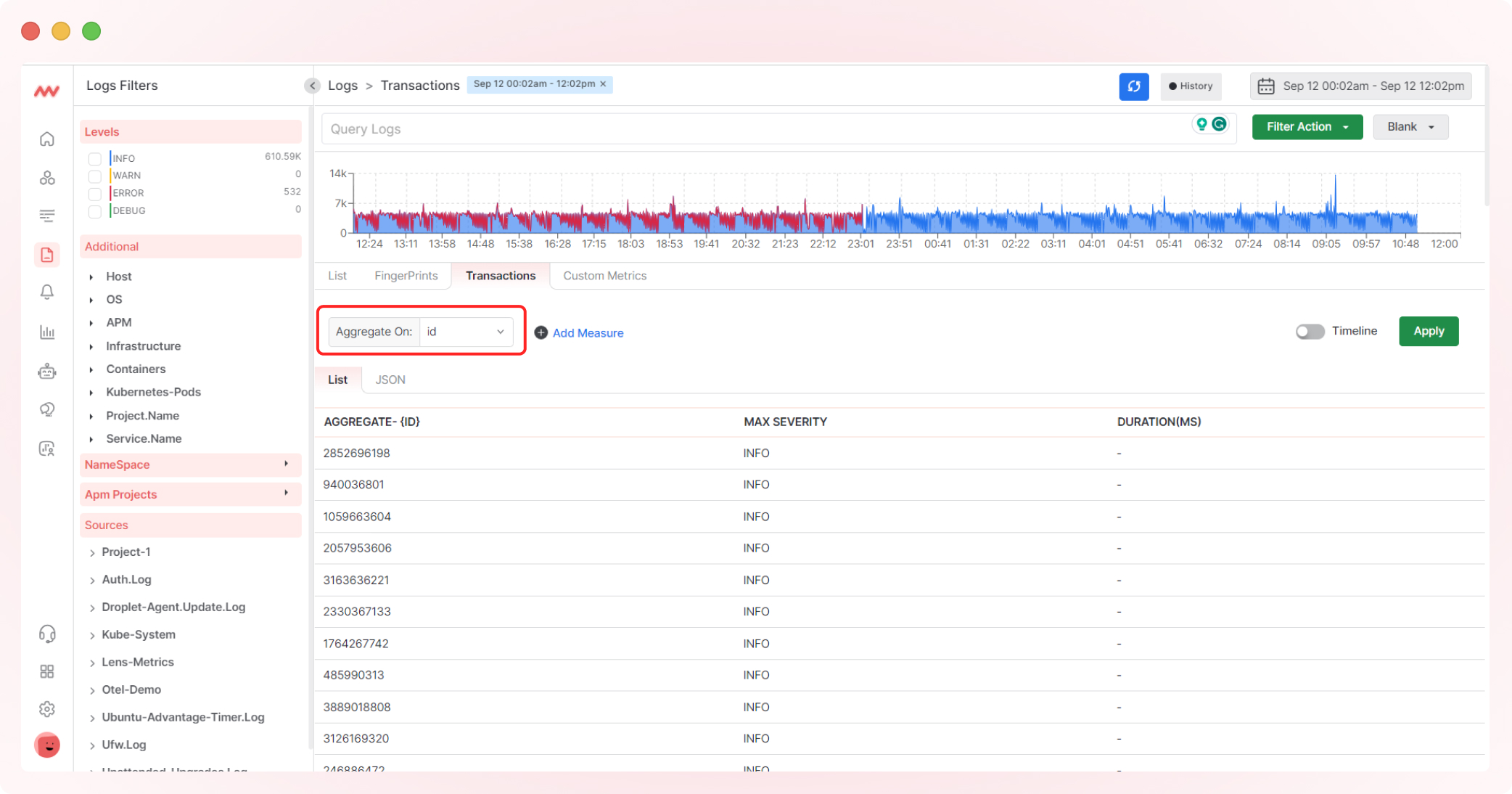This screenshot has height=794, width=1512.
Task: Check the ERROR level checkbox
Action: (x=95, y=193)
